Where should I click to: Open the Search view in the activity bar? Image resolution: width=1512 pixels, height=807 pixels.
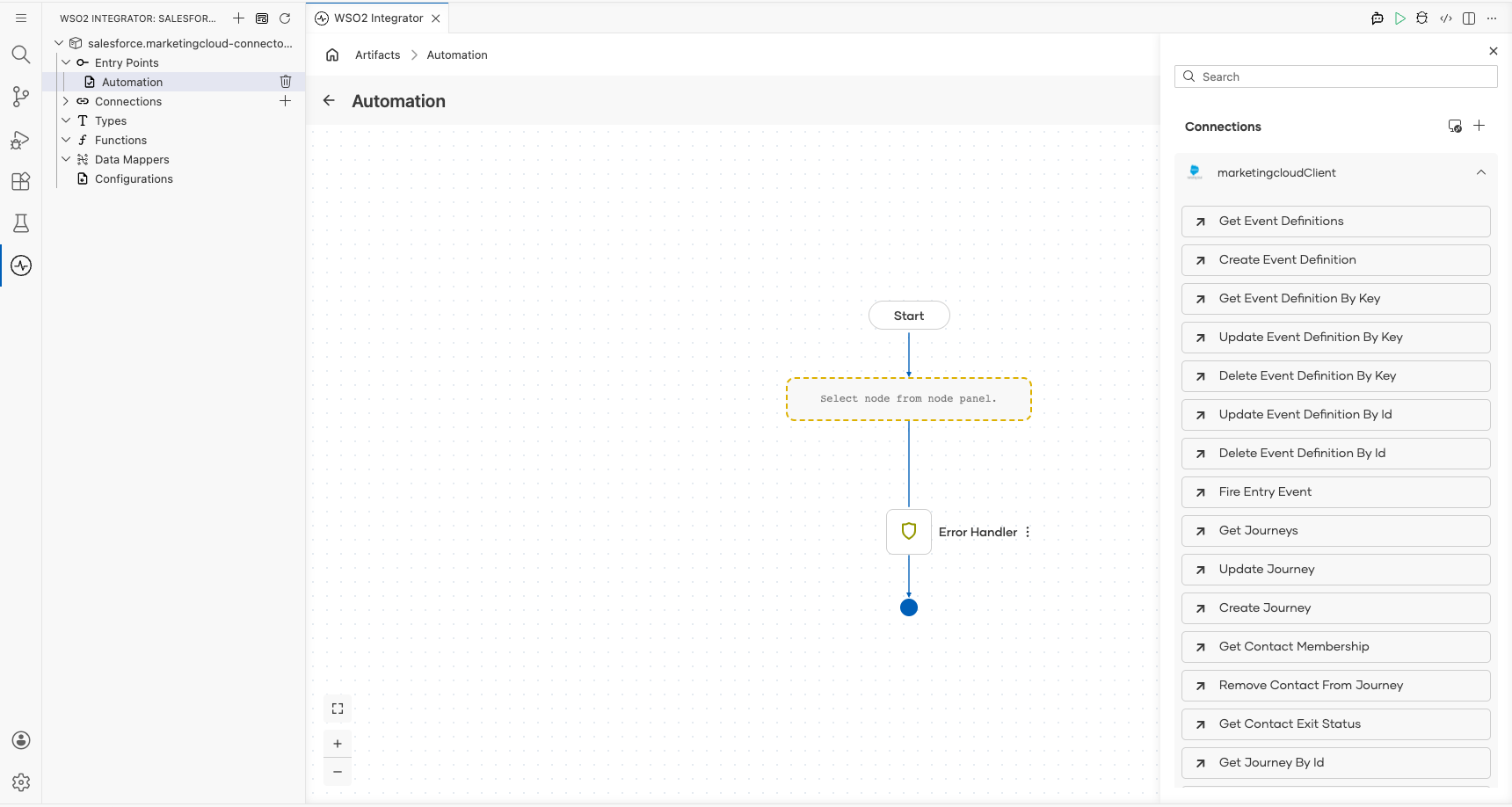point(21,55)
